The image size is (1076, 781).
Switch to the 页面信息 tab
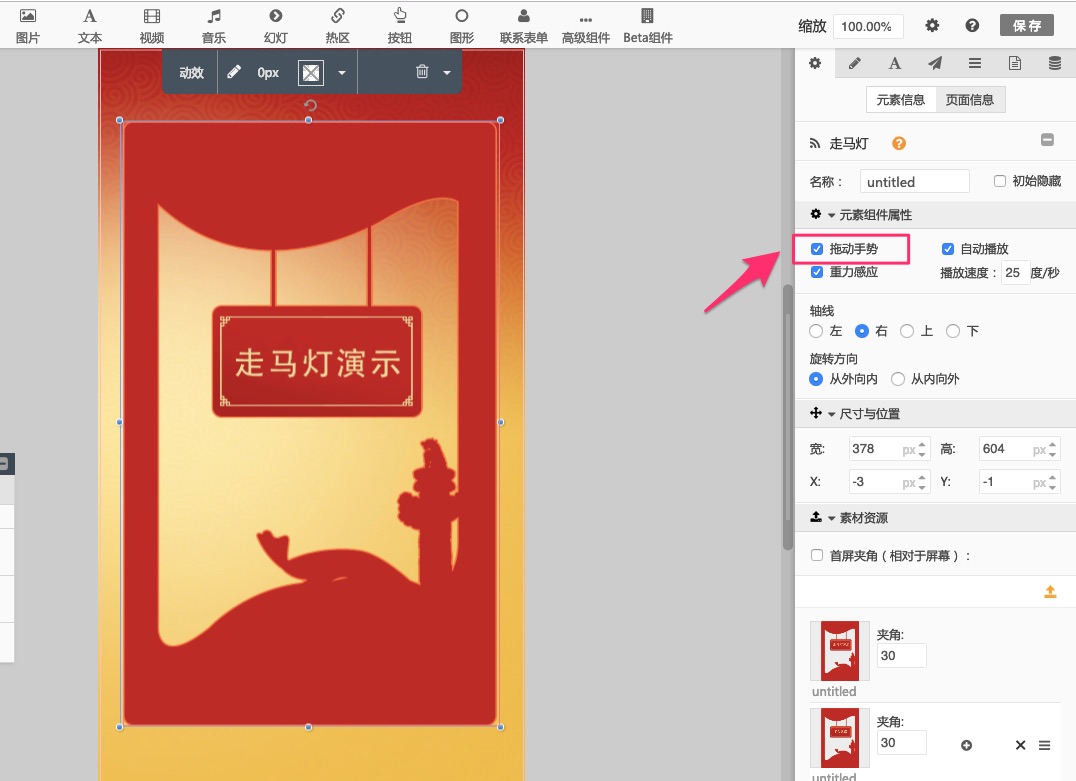coord(970,100)
